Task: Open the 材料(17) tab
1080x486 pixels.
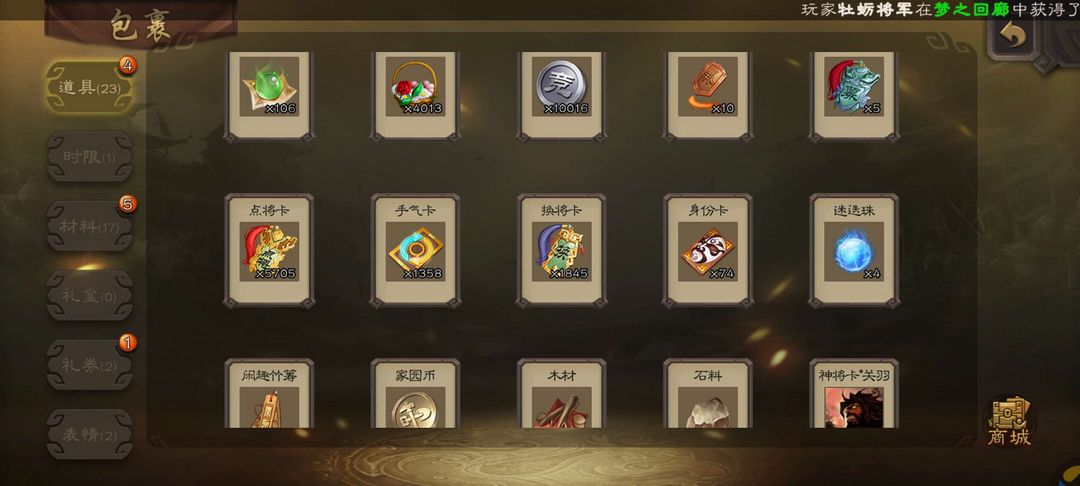Action: pyautogui.click(x=89, y=226)
